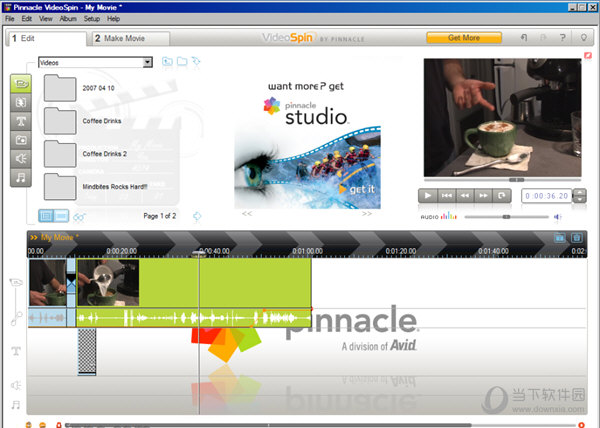The image size is (600, 428).
Task: Open the Album menu
Action: [x=68, y=19]
